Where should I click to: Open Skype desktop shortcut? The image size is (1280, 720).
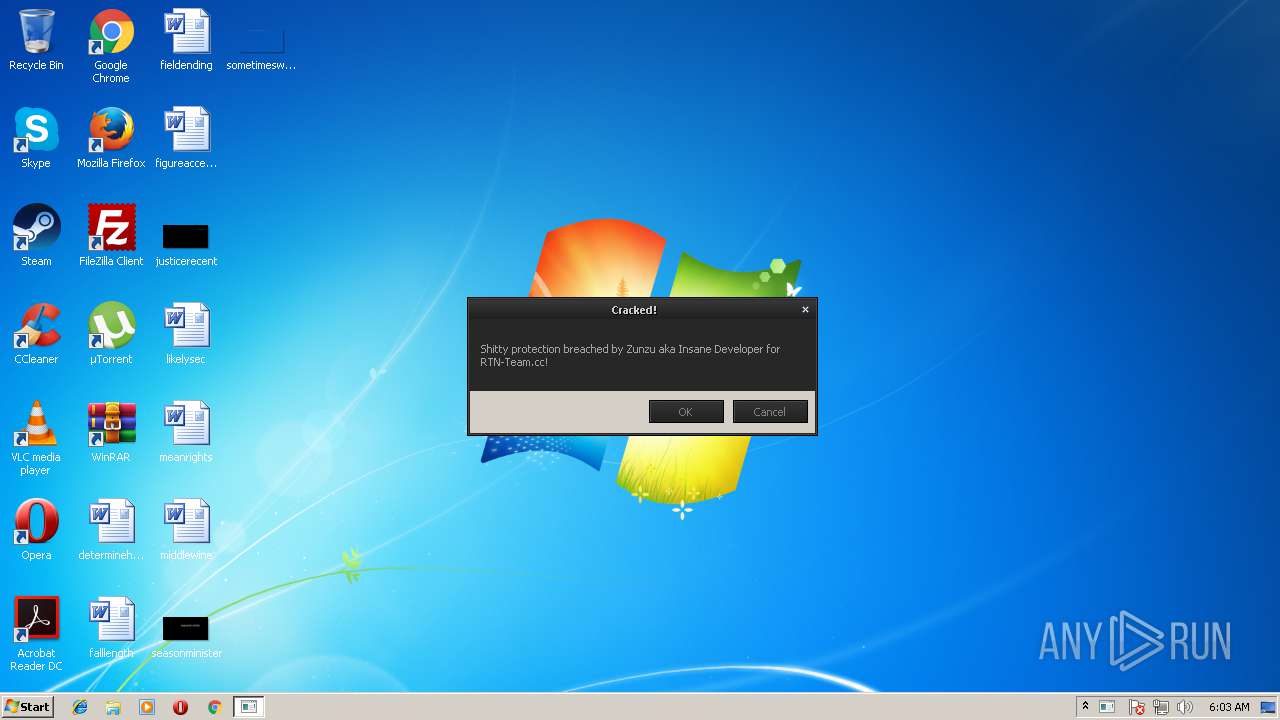click(36, 139)
